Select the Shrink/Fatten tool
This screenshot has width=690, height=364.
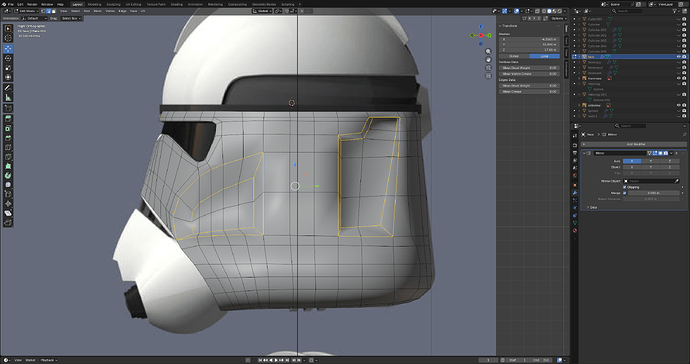[8, 203]
